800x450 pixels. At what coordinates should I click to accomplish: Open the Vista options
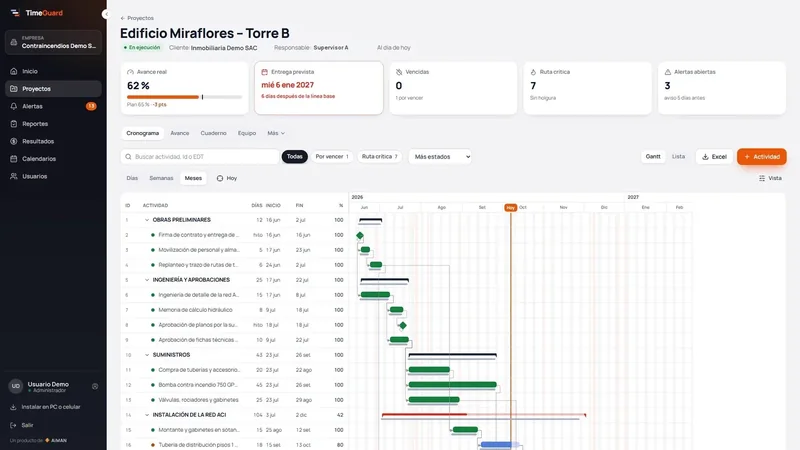(x=770, y=178)
